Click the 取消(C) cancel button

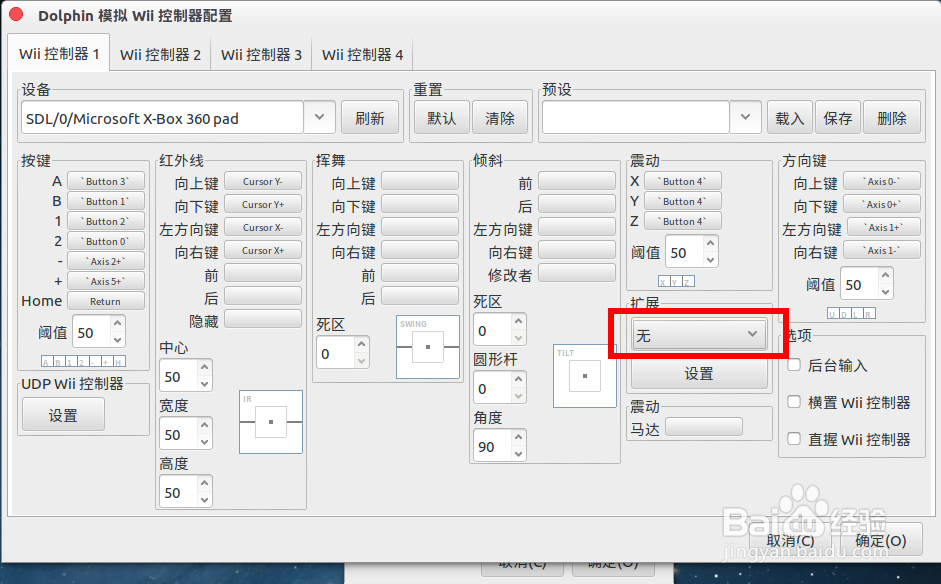[790, 541]
